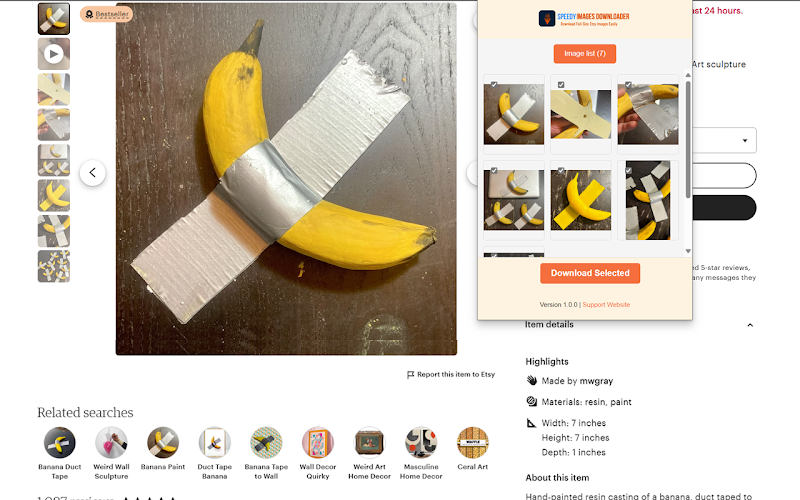The height and width of the screenshot is (500, 800).
Task: Open Banana Duct Tape related search icon
Action: coord(60,442)
